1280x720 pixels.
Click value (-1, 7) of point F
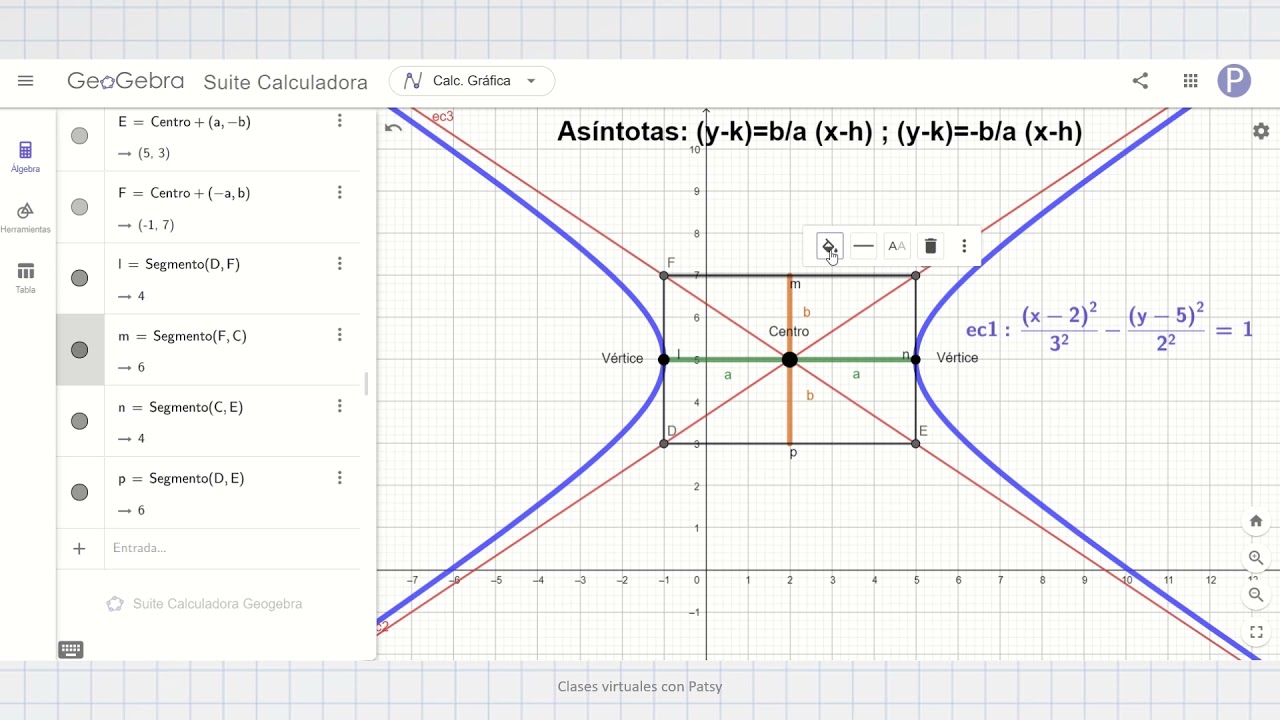click(156, 225)
